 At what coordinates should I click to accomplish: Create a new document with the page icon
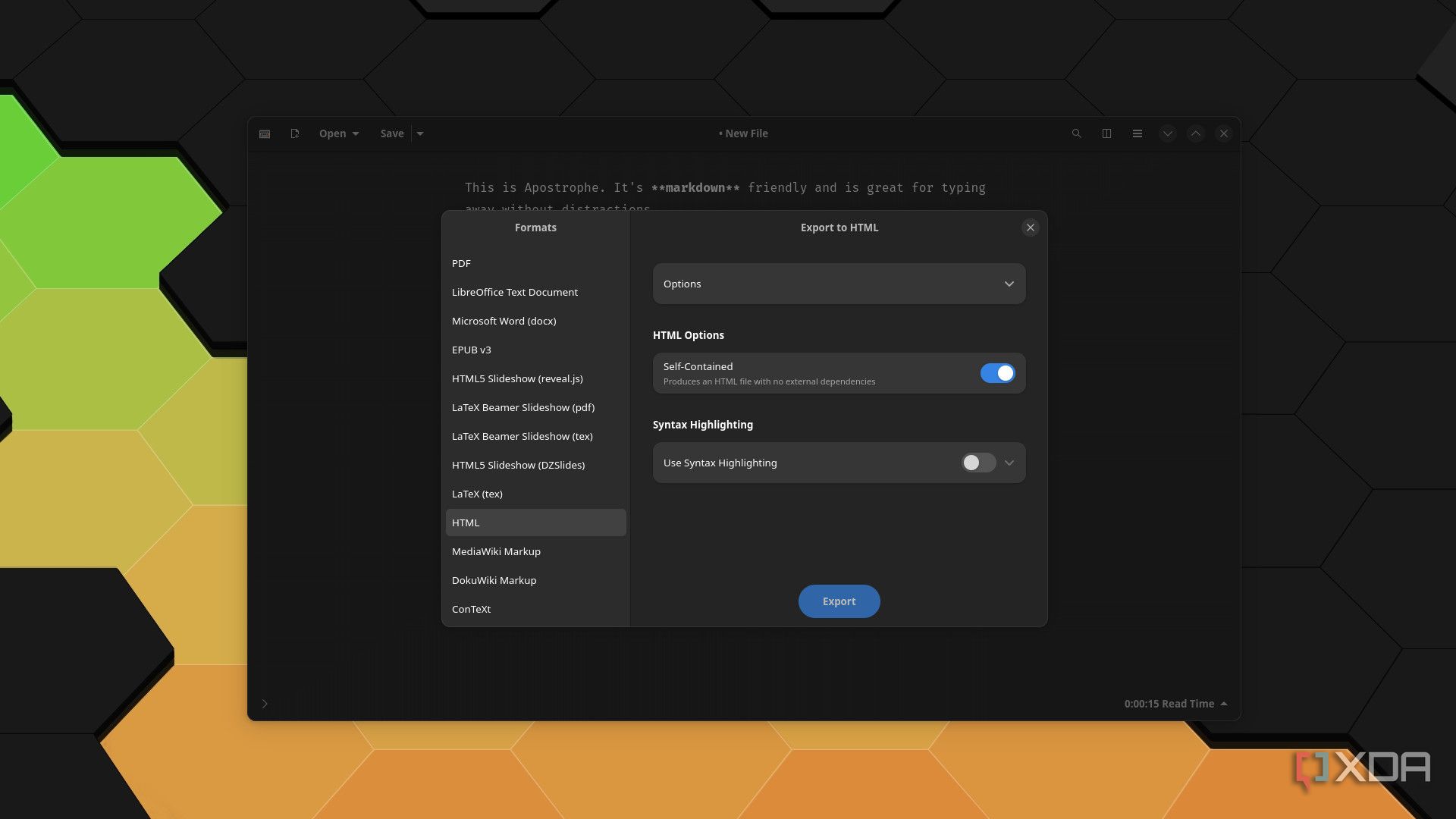[x=295, y=133]
